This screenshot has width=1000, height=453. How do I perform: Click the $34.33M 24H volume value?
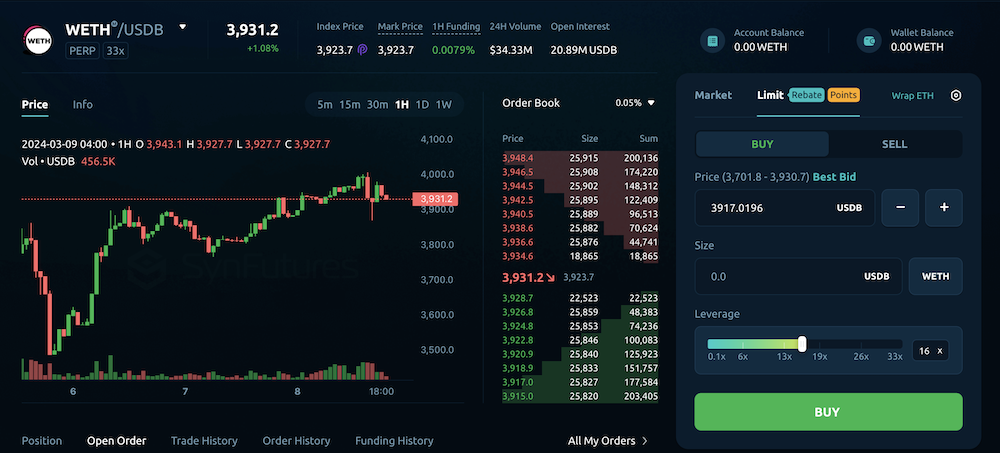(x=511, y=50)
